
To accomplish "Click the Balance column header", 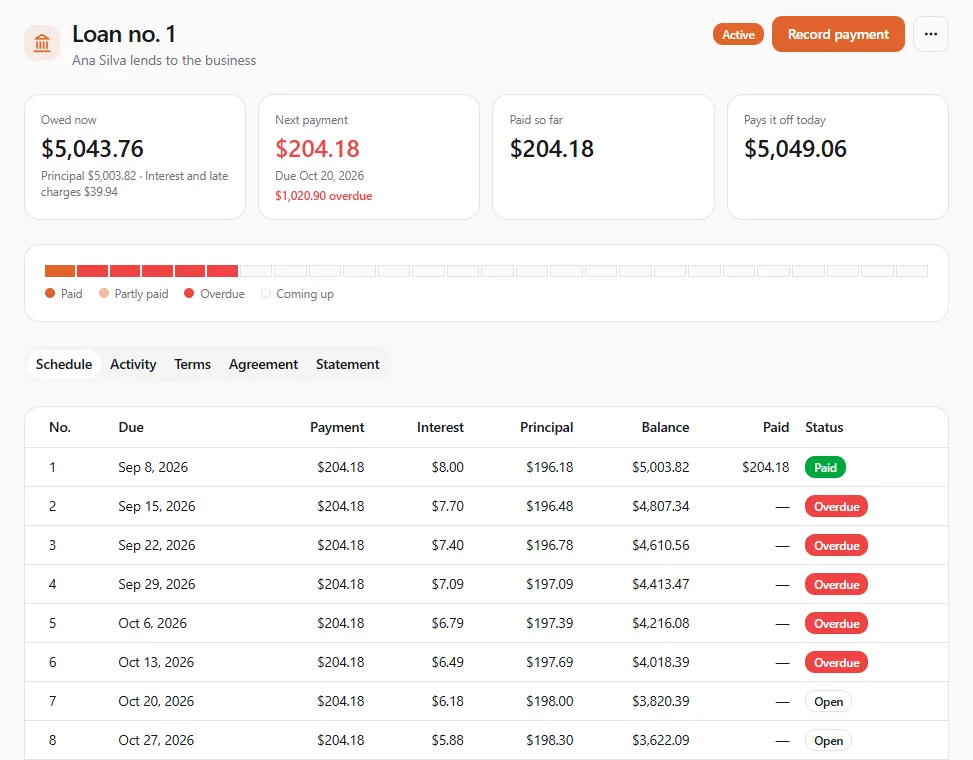I will click(x=665, y=427).
